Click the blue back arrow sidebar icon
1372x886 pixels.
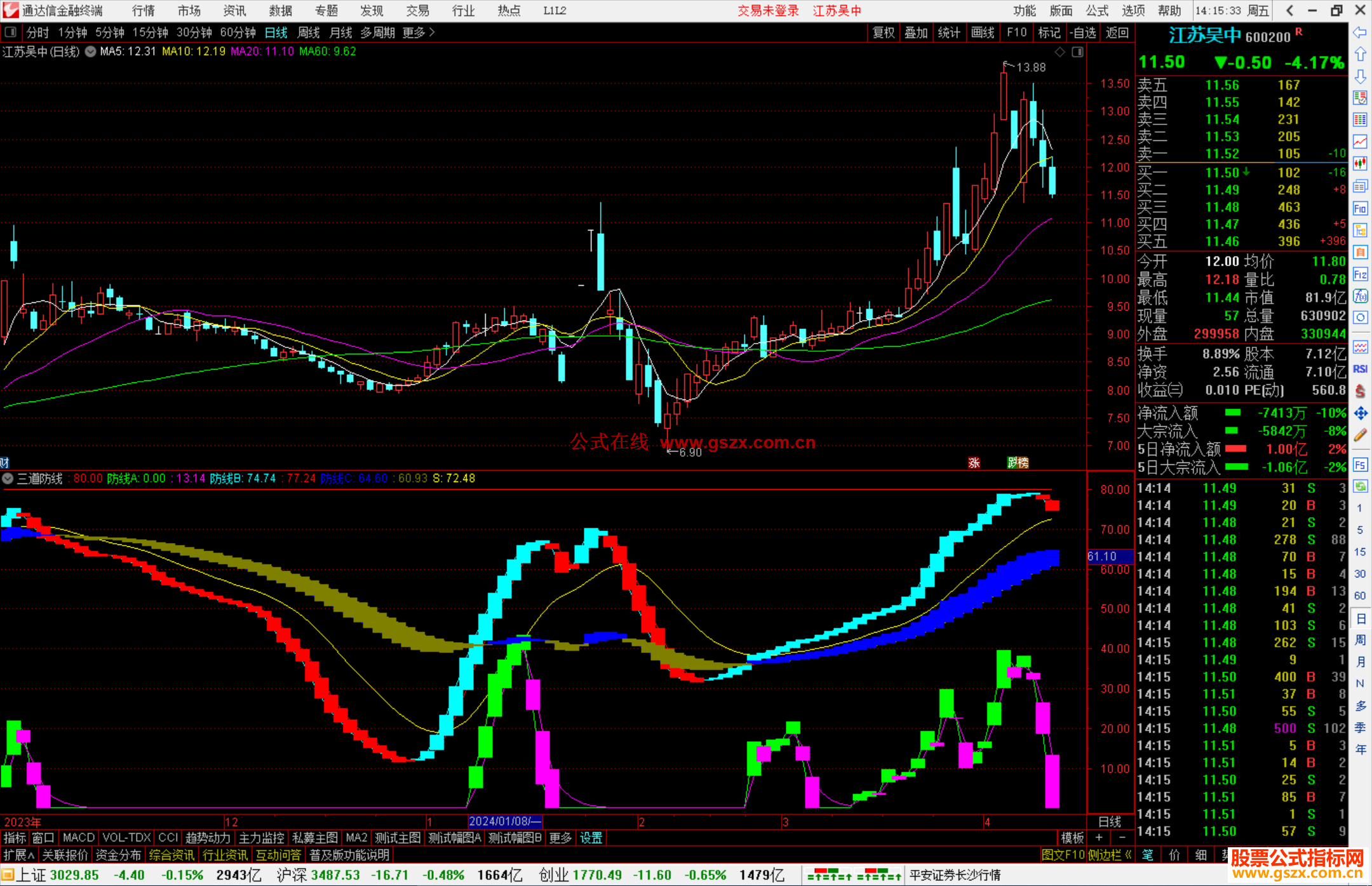[1360, 32]
